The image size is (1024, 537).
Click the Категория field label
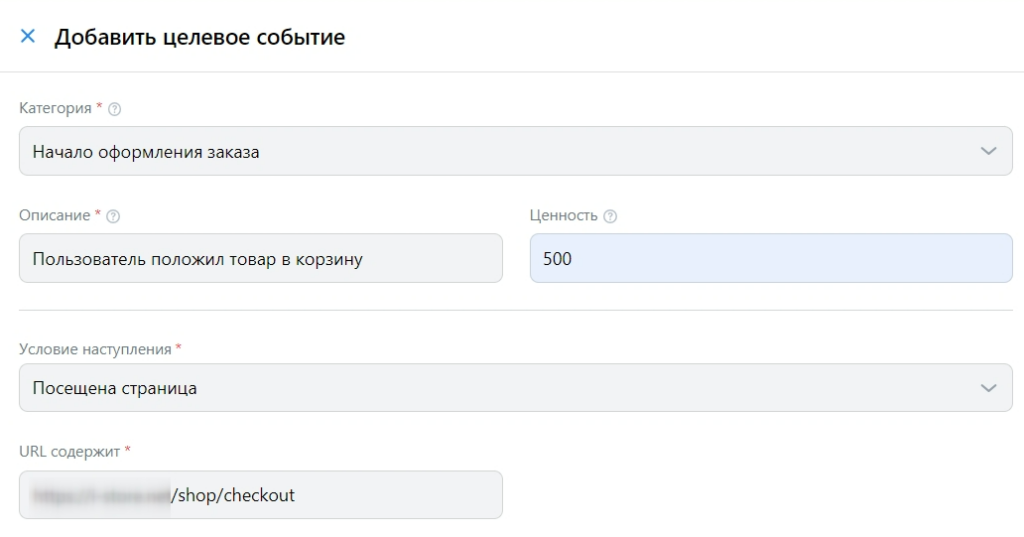55,108
